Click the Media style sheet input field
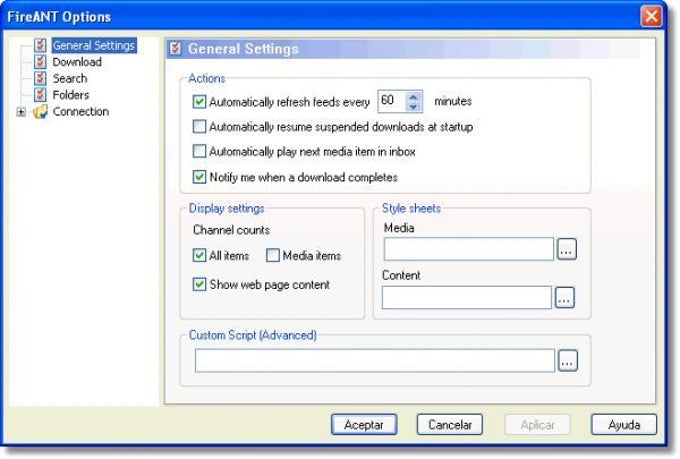 [468, 249]
